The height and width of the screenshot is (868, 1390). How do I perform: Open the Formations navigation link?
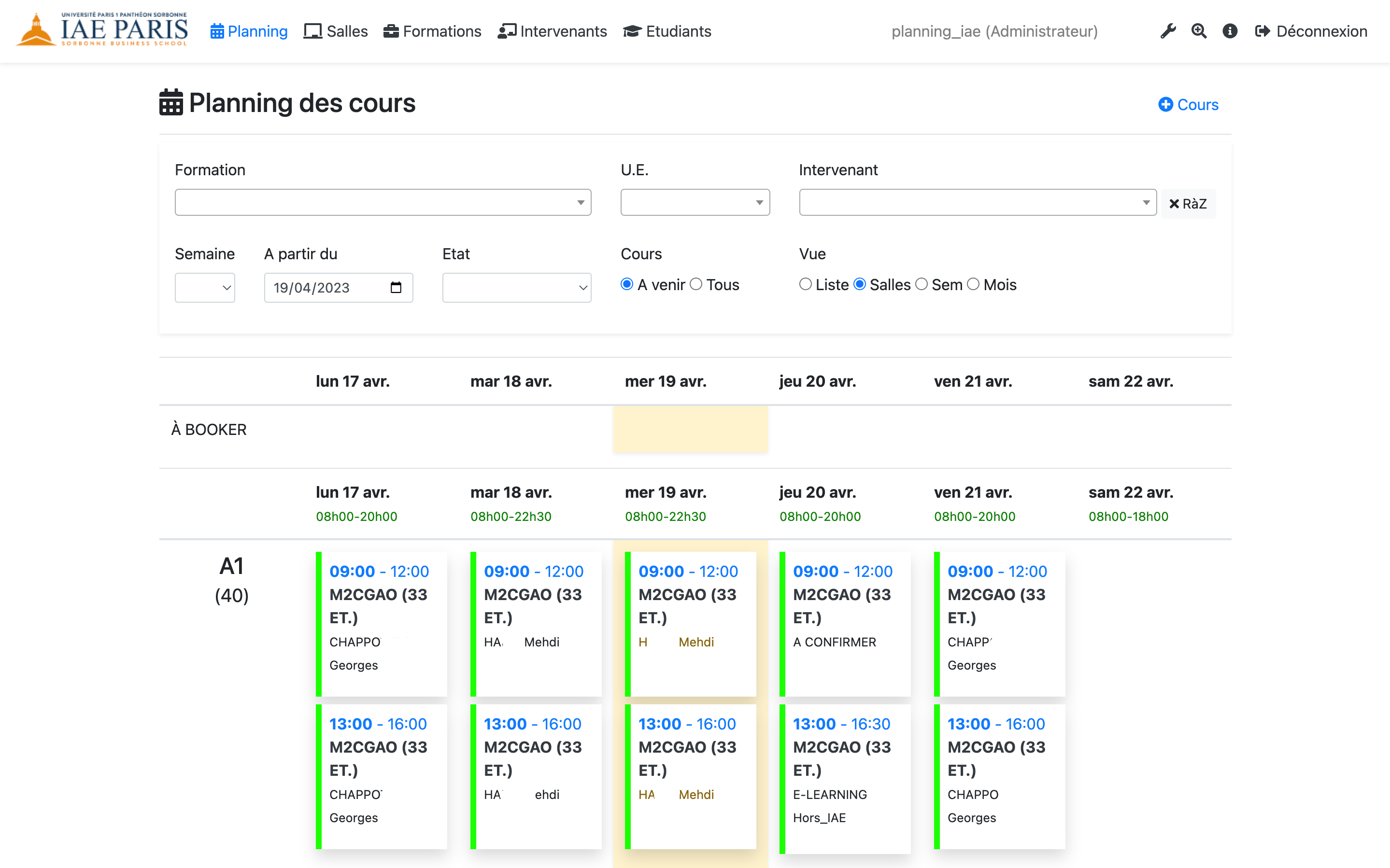pyautogui.click(x=432, y=31)
